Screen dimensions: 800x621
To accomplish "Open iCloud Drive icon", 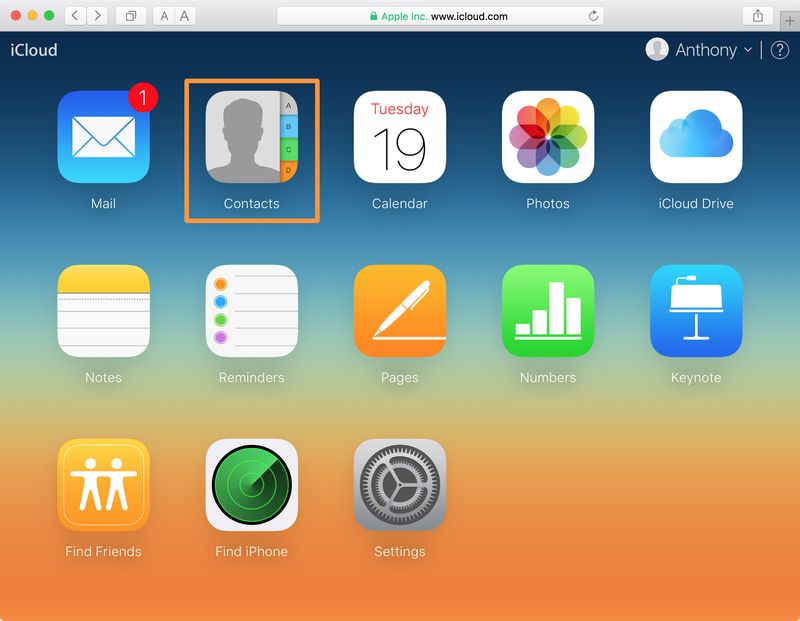I will coord(696,137).
